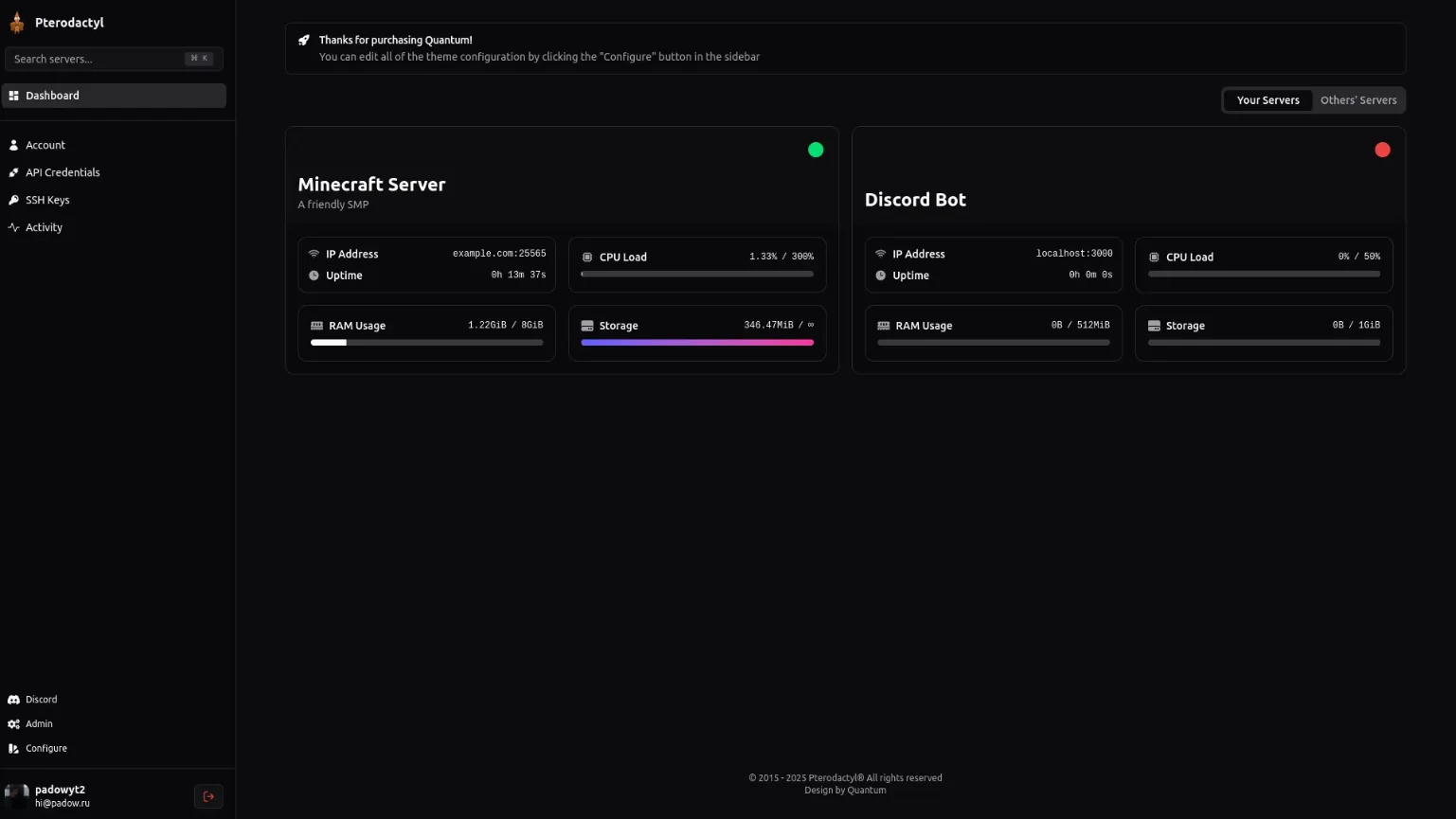Image resolution: width=1456 pixels, height=819 pixels.
Task: Open the Minecraft Server card title
Action: coord(371,185)
